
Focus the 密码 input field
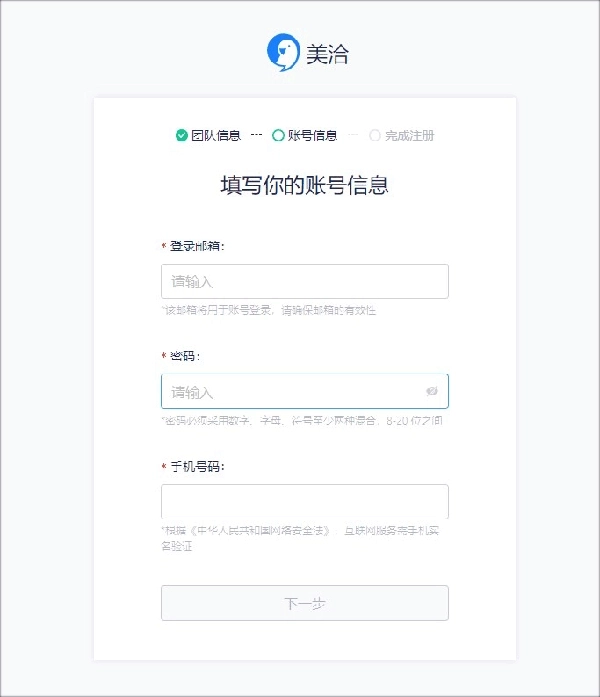pos(305,391)
